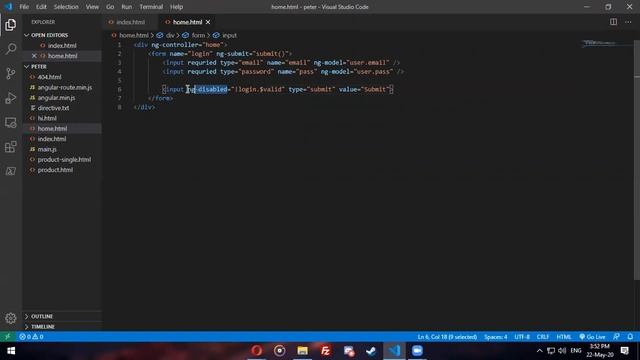Open FileZilla from taskbar
The width and height of the screenshot is (640, 360).
point(325,351)
